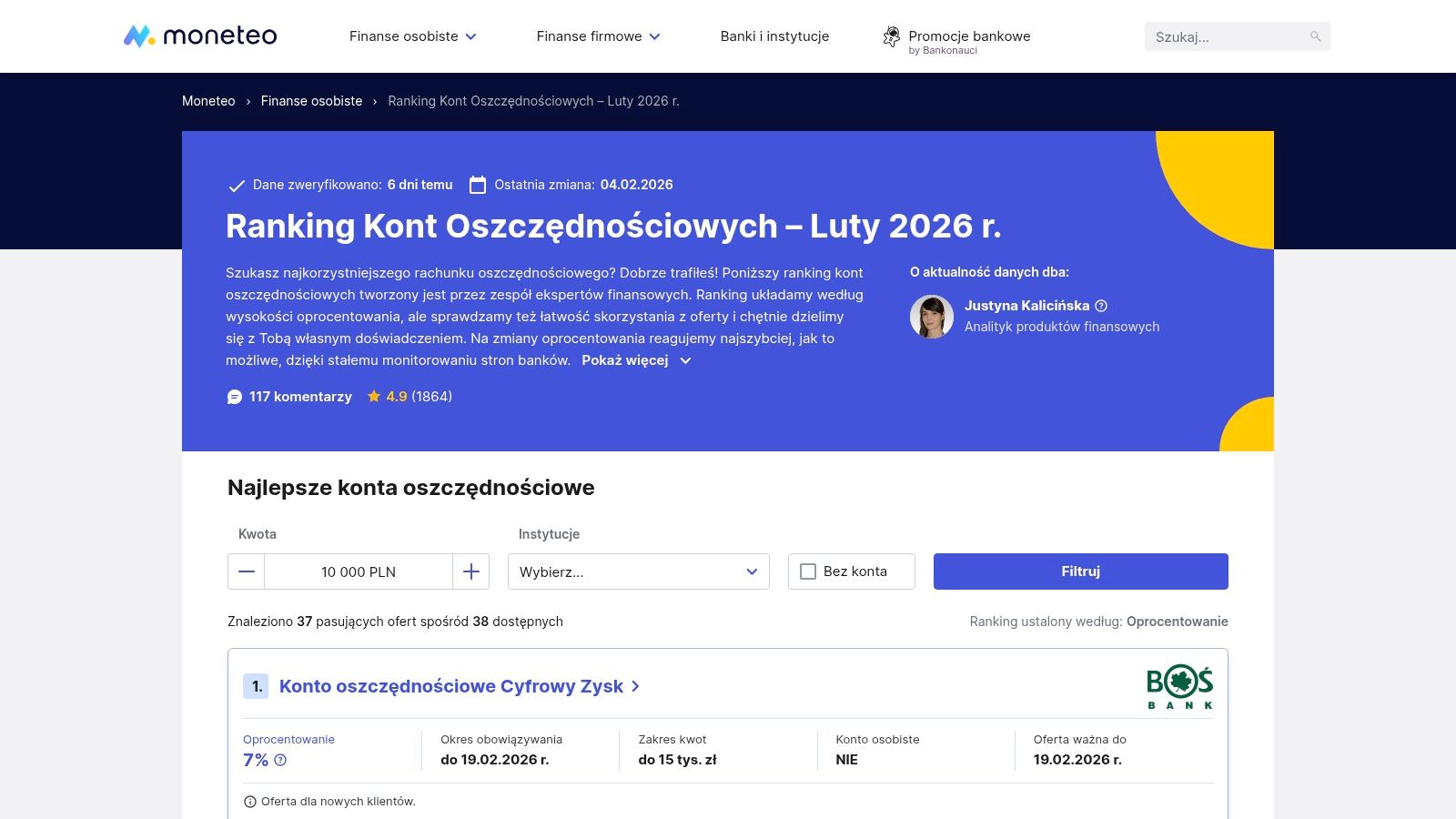Open Konto oszczędnościowe Cyfrowy Zysk link
1456x819 pixels.
coord(460,686)
